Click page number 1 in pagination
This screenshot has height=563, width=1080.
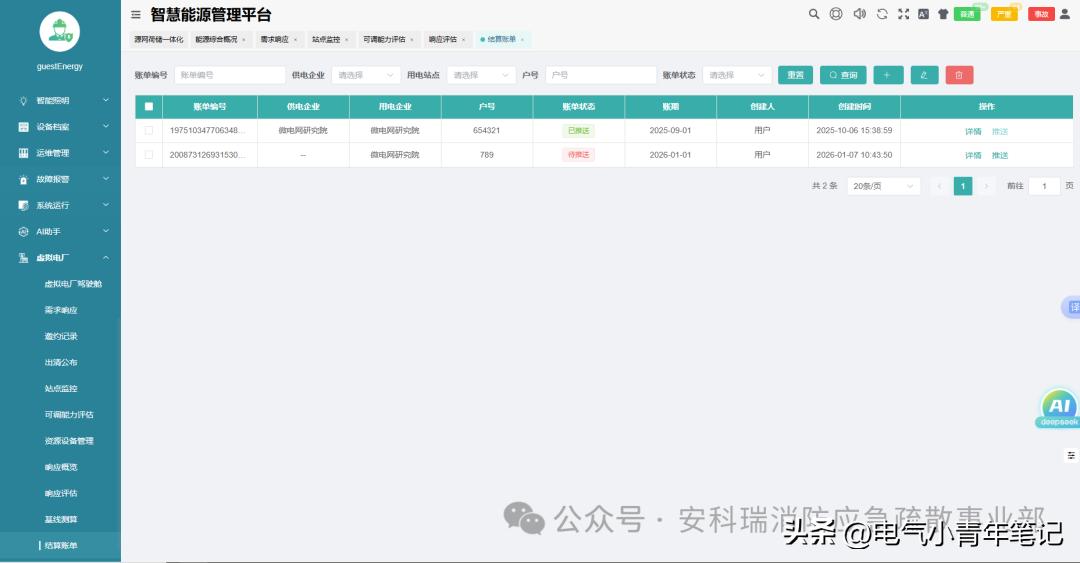[963, 186]
